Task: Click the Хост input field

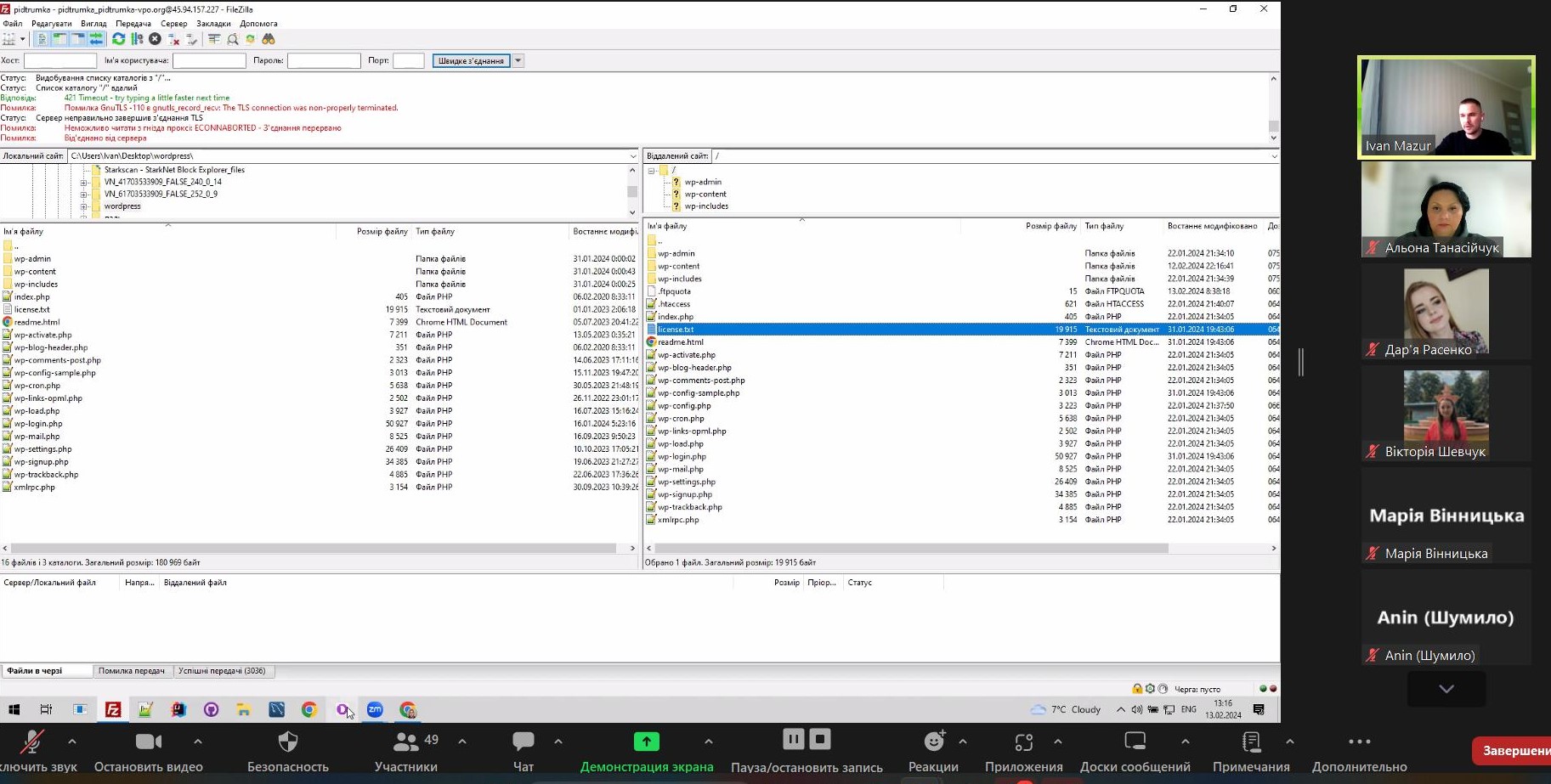Action: [x=60, y=60]
